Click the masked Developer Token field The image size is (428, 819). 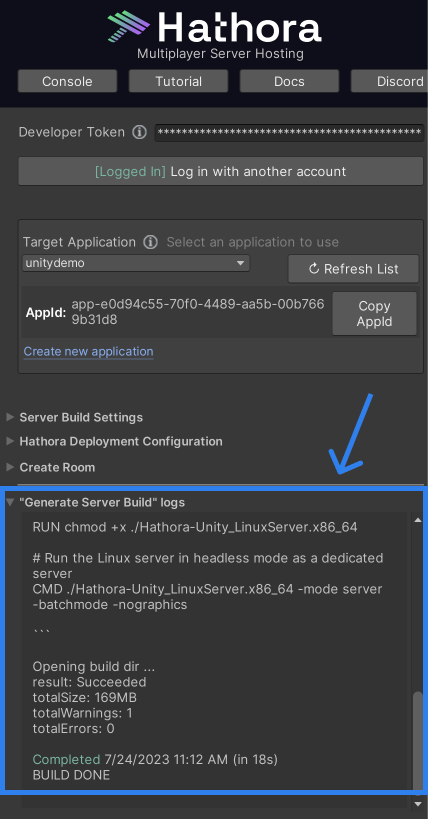289,133
